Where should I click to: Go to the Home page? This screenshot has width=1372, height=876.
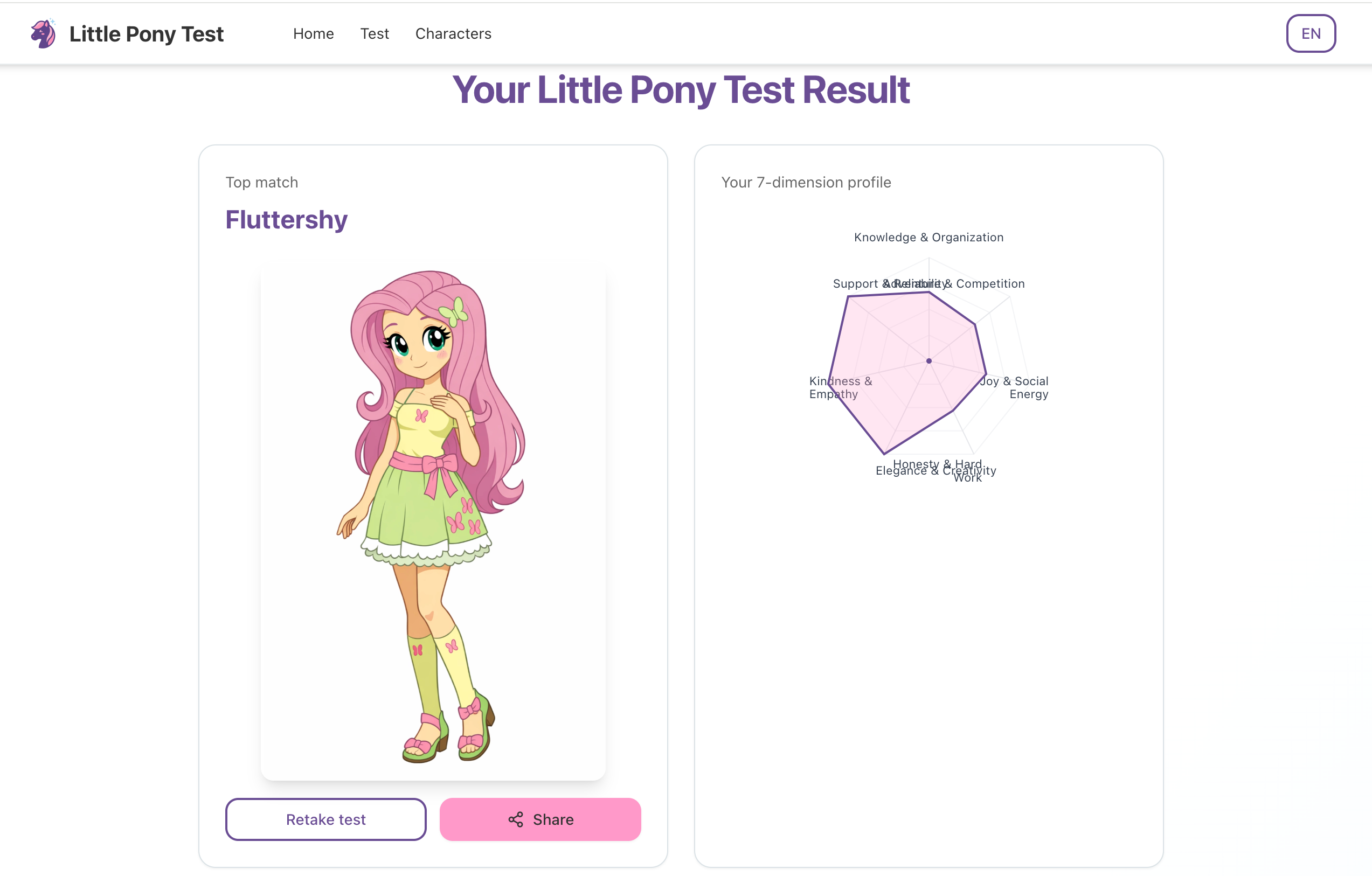pyautogui.click(x=314, y=33)
